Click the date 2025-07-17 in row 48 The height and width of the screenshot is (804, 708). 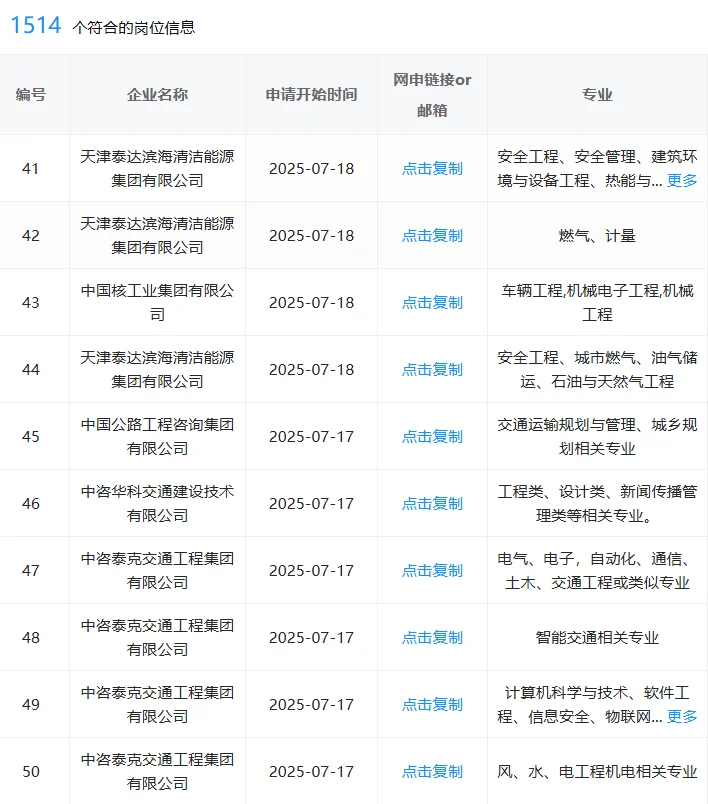pos(312,638)
